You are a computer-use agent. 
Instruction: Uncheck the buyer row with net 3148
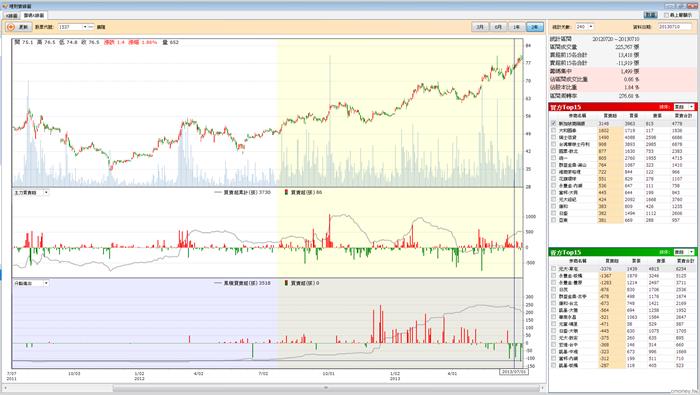[x=554, y=123]
